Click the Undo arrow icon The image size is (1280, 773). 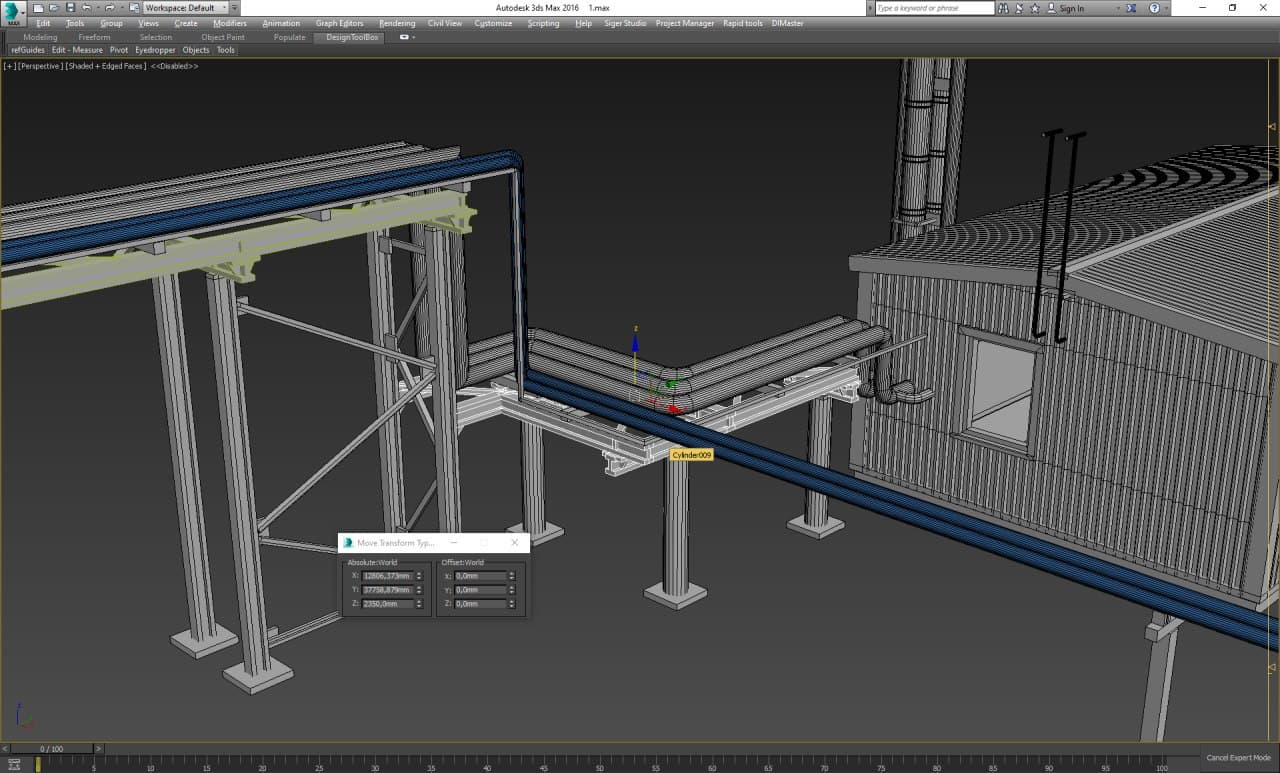point(86,8)
